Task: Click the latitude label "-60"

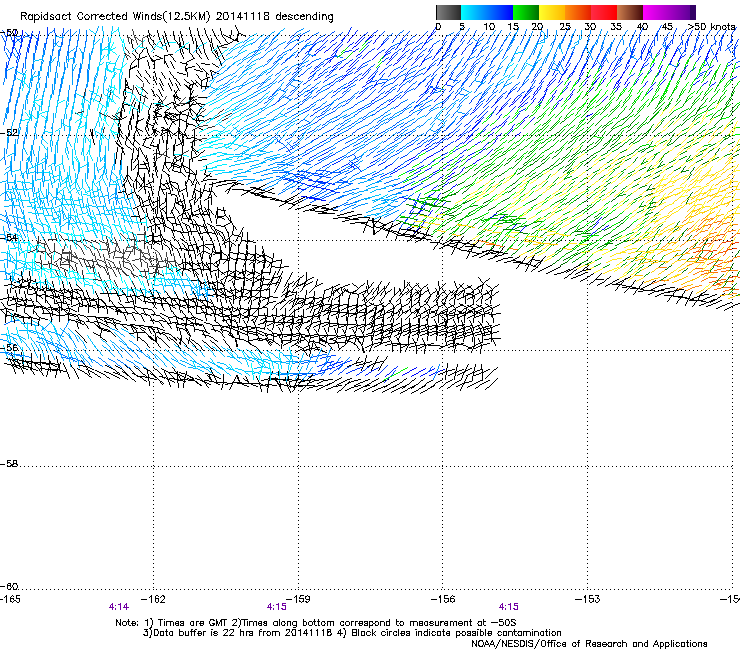Action: click(x=9, y=587)
